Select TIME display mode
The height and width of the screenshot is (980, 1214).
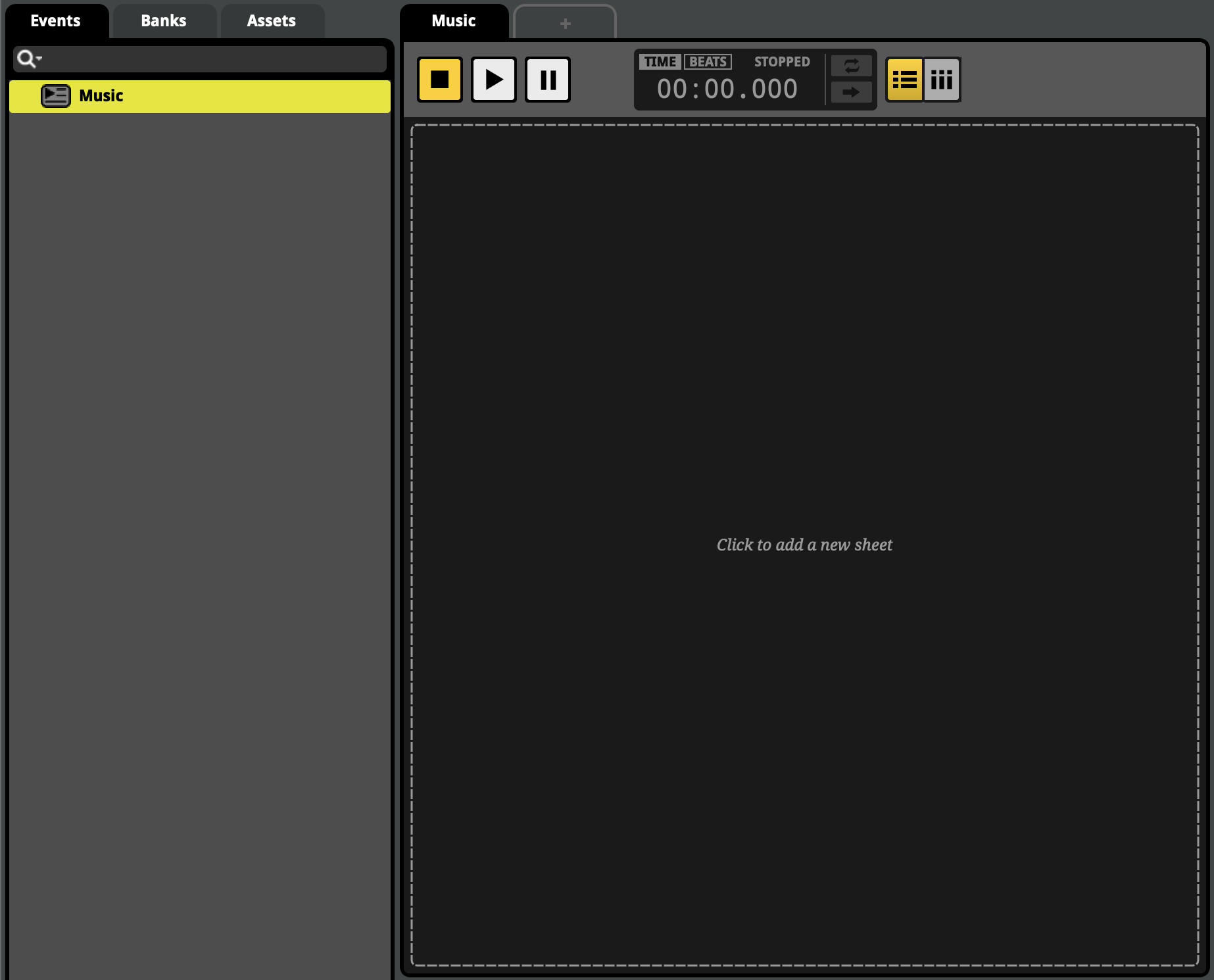(x=660, y=62)
